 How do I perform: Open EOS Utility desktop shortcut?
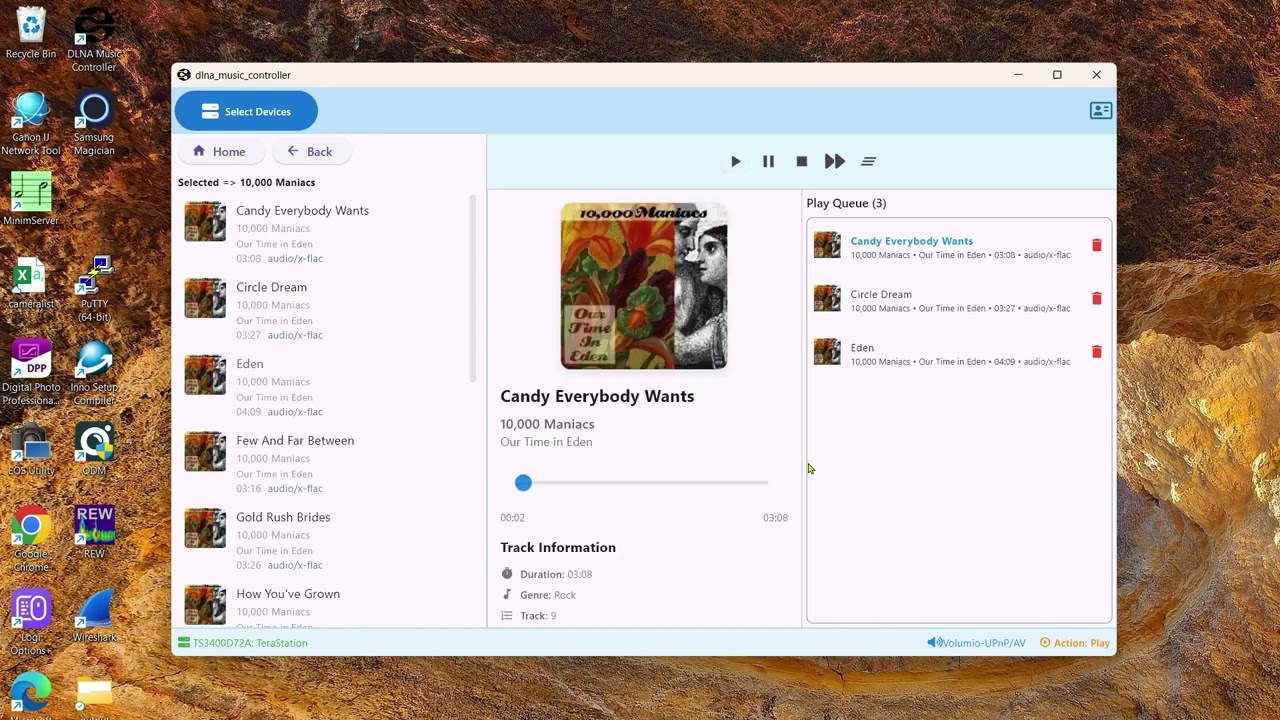[31, 450]
